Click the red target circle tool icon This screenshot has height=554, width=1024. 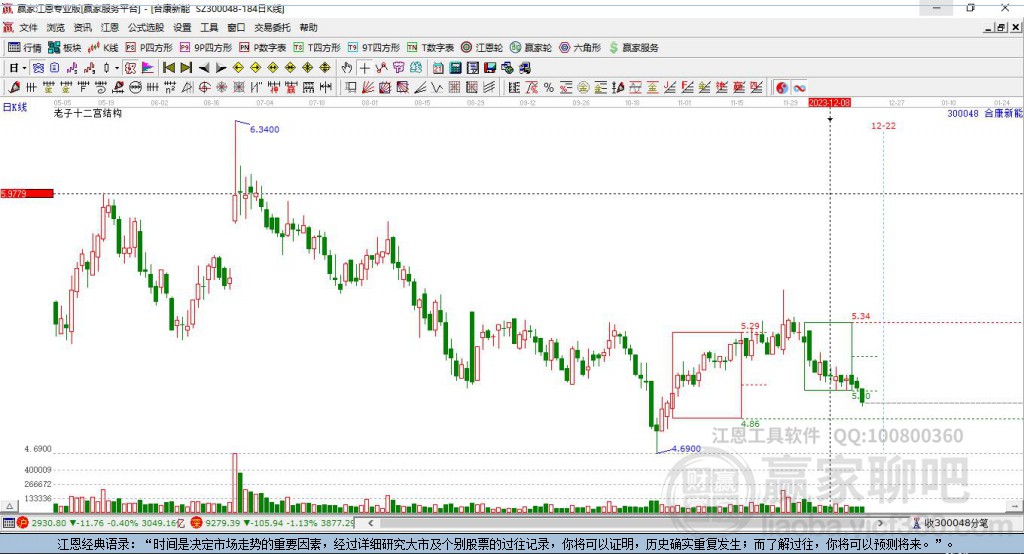click(x=204, y=88)
